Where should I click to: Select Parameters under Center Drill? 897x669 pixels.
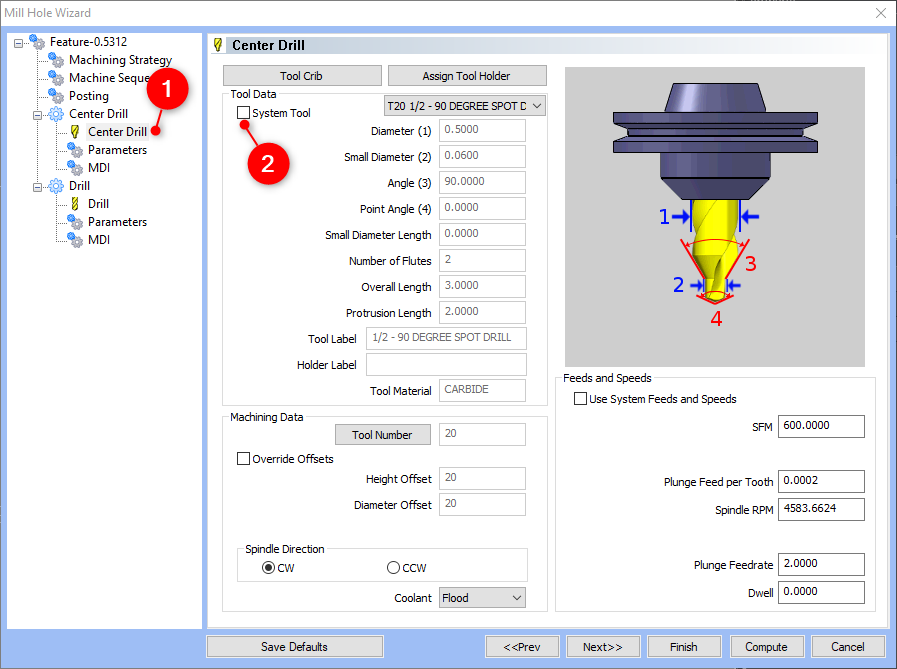117,150
